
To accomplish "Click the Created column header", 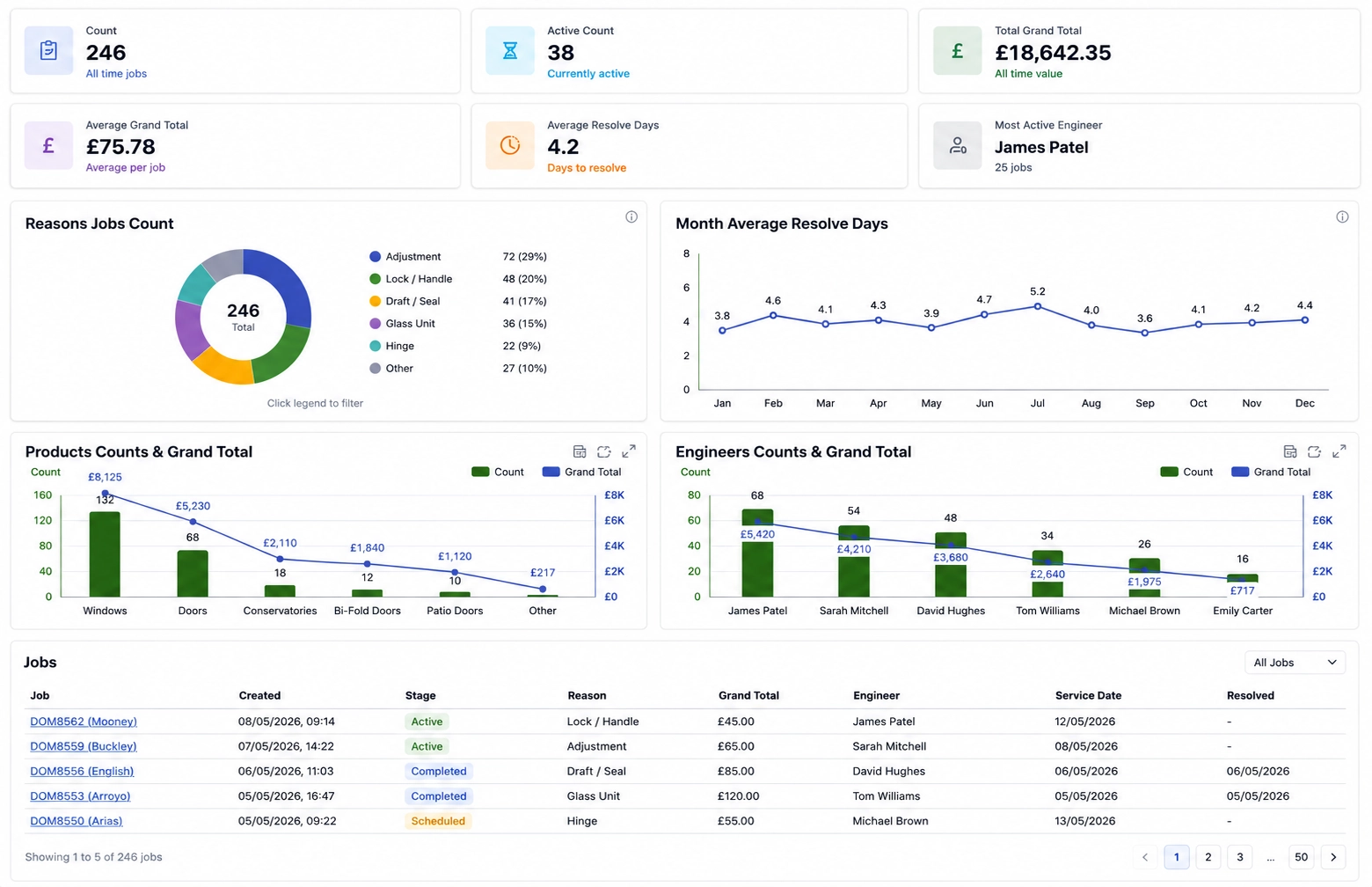I will pos(259,696).
